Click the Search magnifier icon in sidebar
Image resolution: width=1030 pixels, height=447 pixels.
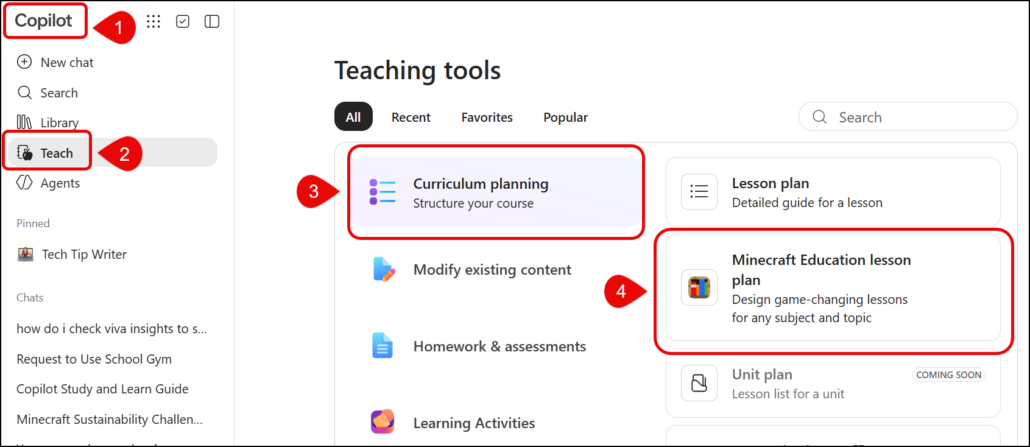point(24,92)
